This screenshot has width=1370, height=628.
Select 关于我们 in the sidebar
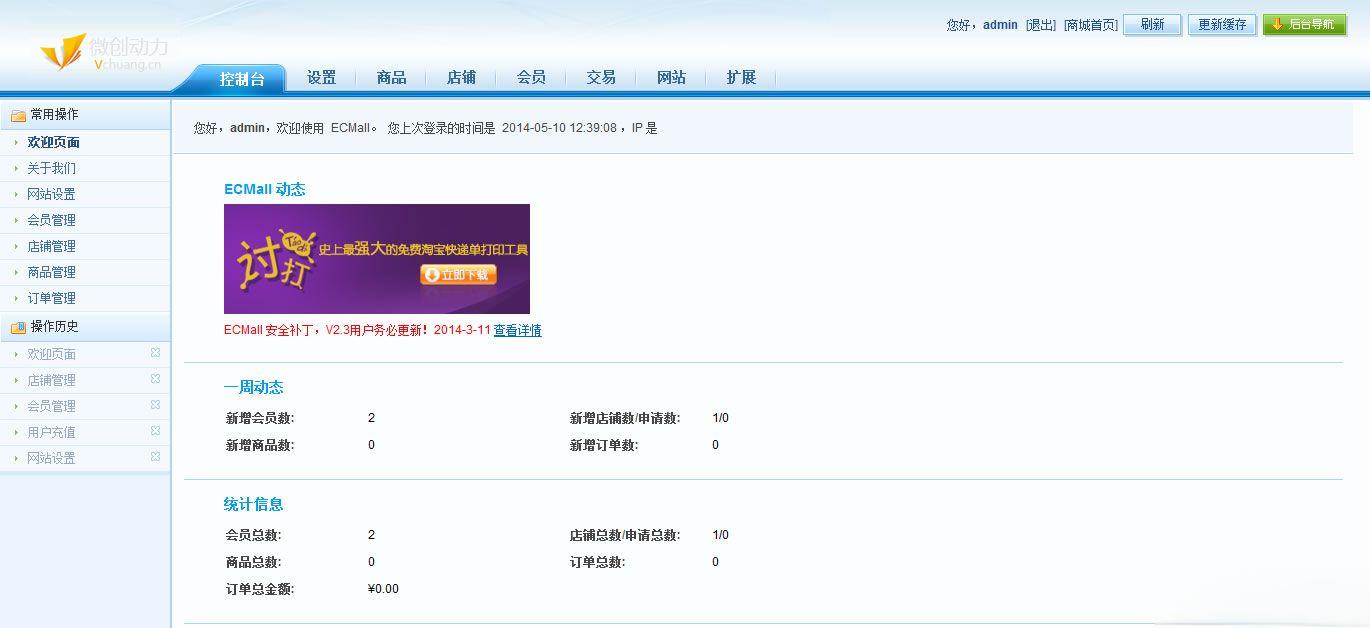[x=51, y=168]
